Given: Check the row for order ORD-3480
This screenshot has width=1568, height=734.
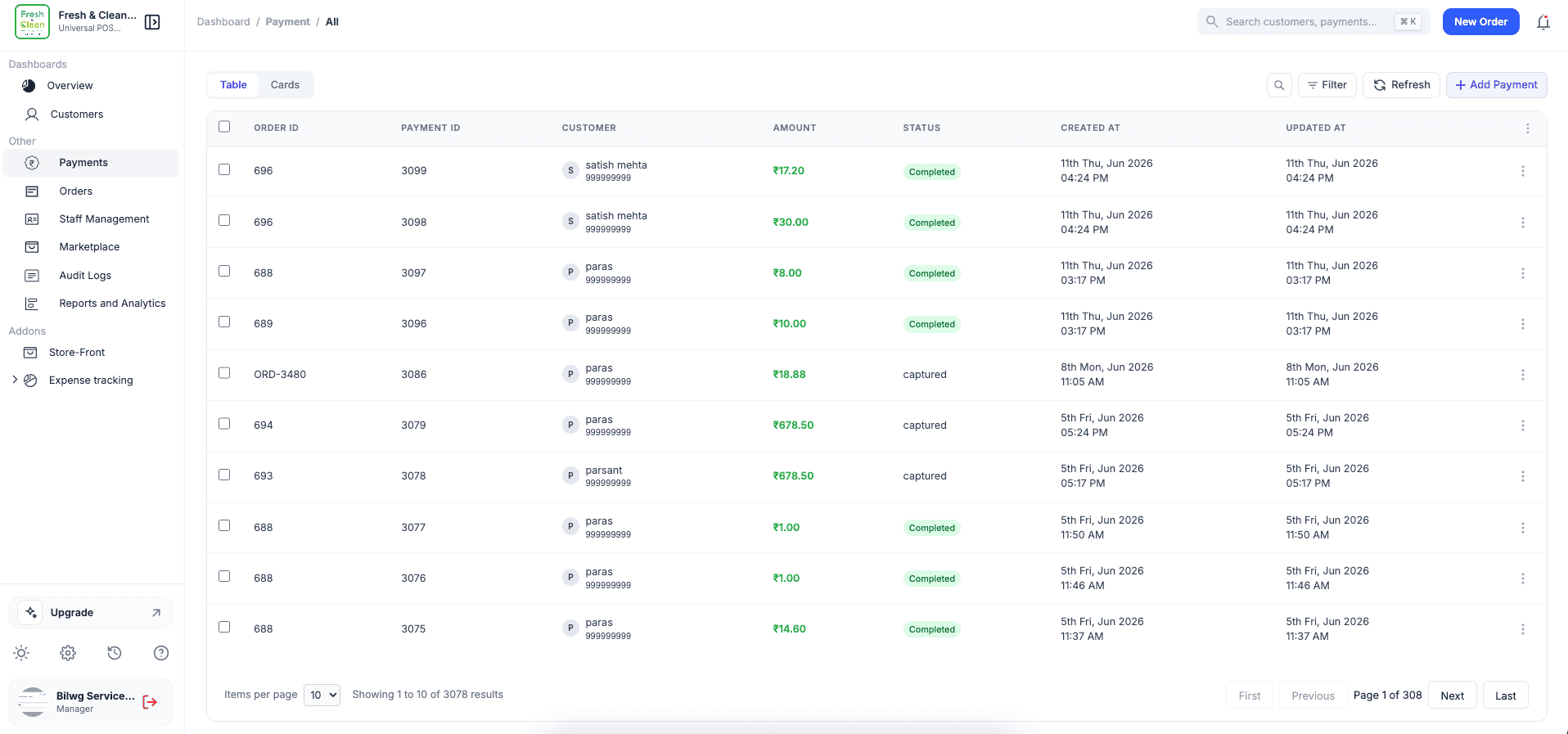Looking at the screenshot, I should pos(224,372).
